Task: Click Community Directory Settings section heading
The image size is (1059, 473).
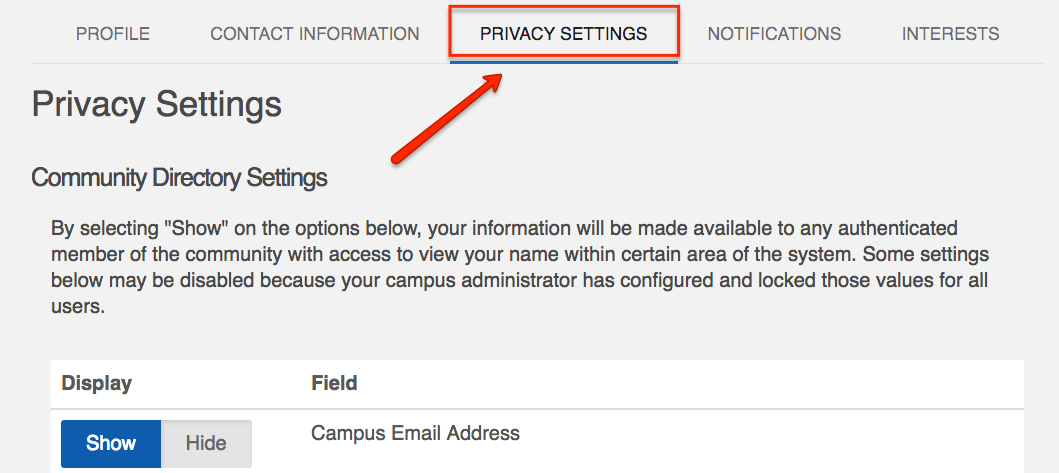Action: click(179, 178)
